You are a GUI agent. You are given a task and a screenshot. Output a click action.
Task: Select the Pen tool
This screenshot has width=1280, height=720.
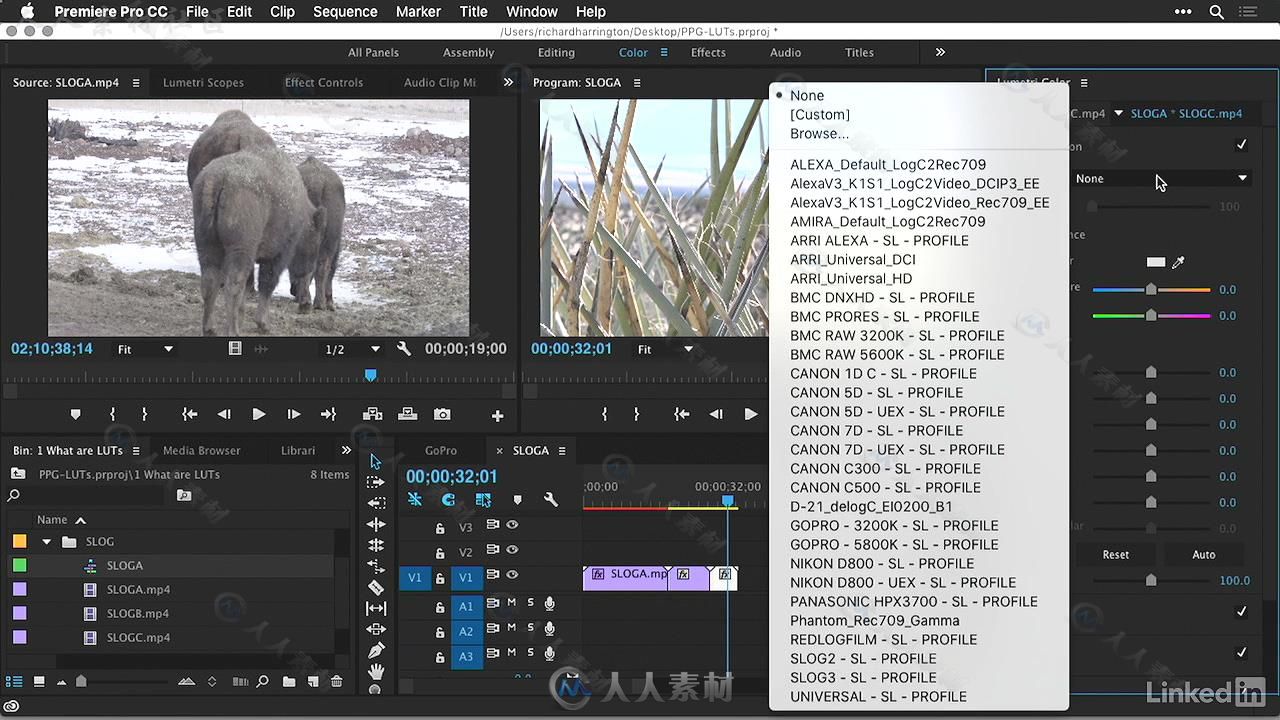[376, 650]
